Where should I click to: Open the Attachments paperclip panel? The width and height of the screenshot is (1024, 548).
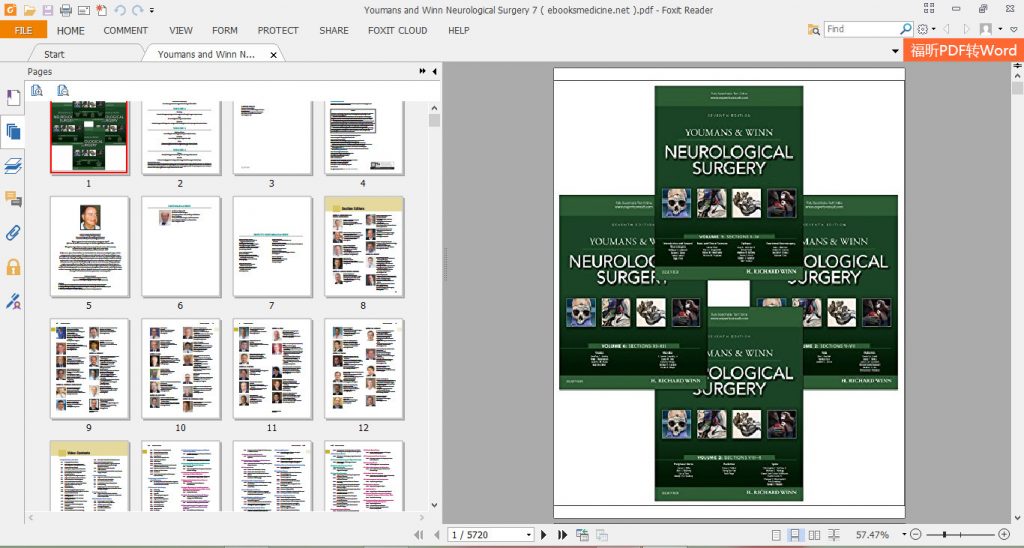point(13,233)
